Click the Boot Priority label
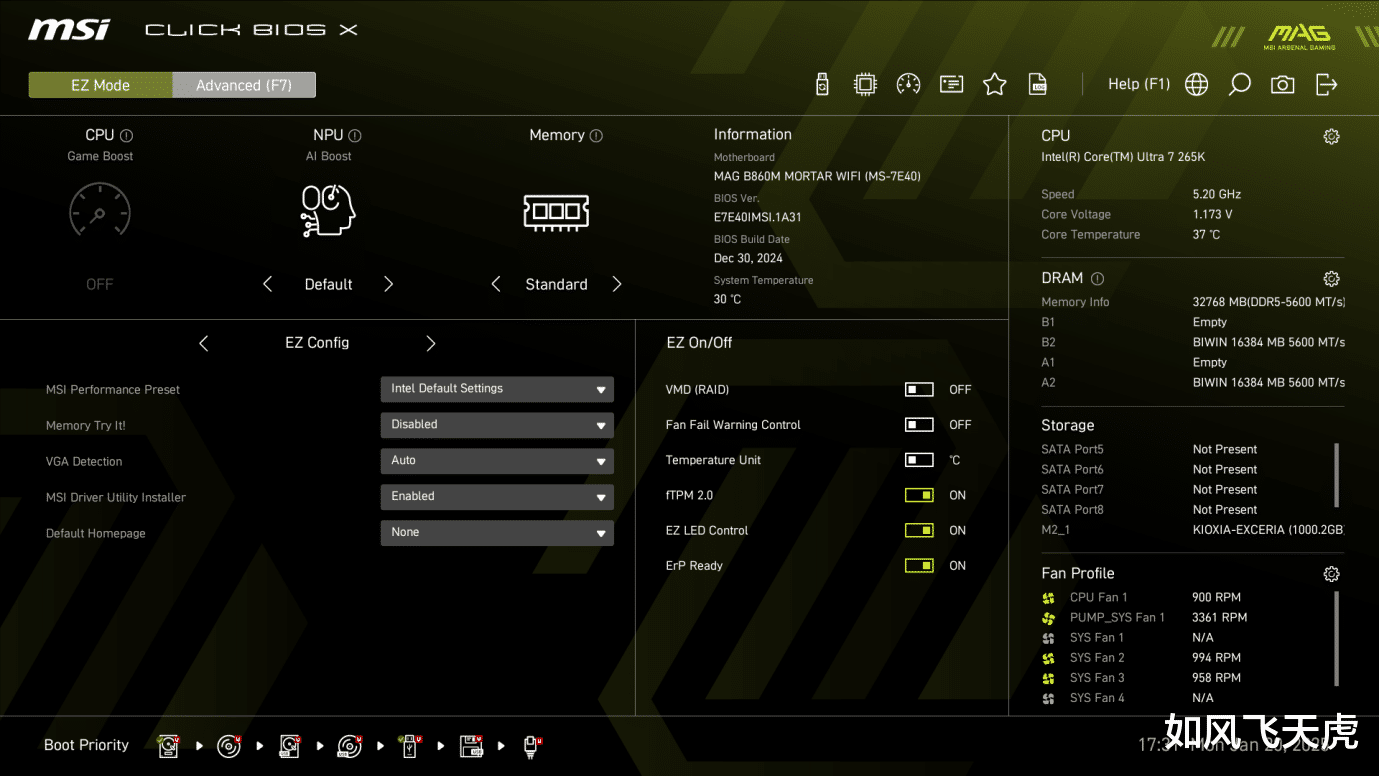 click(x=86, y=745)
